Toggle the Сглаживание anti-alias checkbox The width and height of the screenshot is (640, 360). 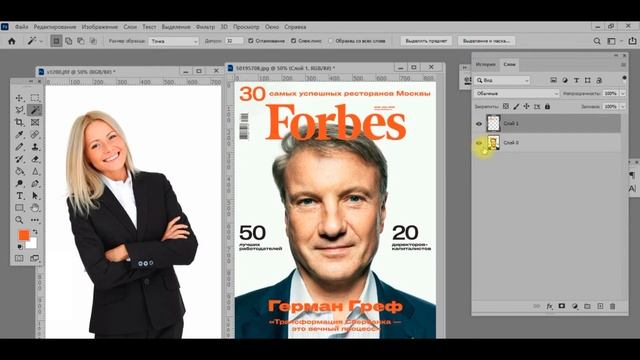pyautogui.click(x=251, y=41)
